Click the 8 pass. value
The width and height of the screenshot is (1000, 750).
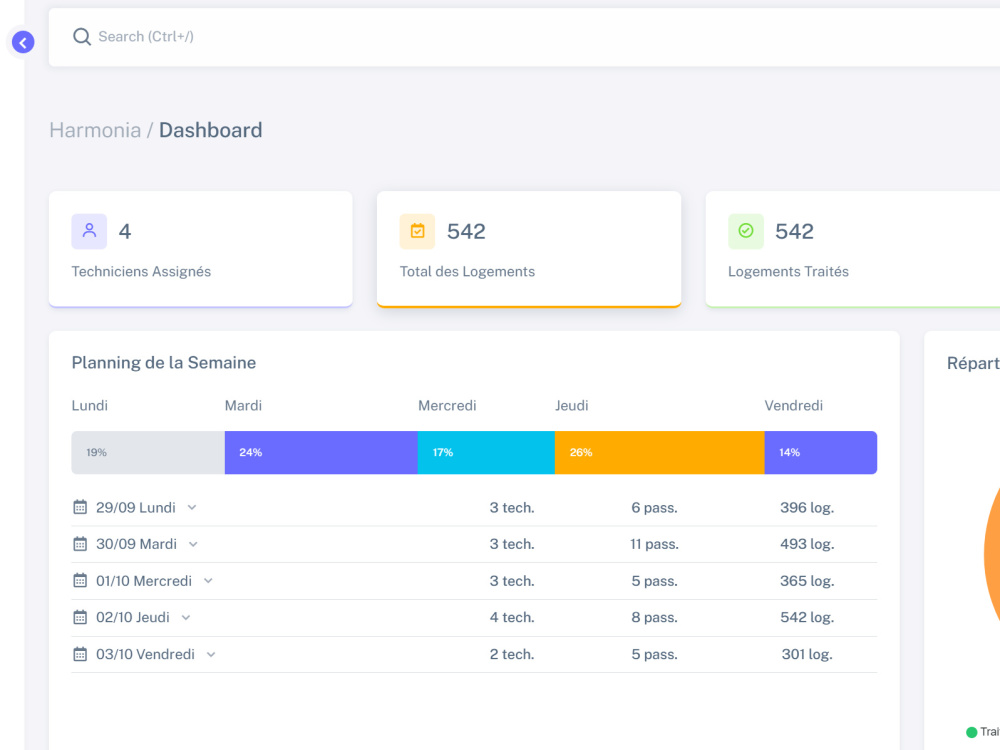(x=654, y=617)
